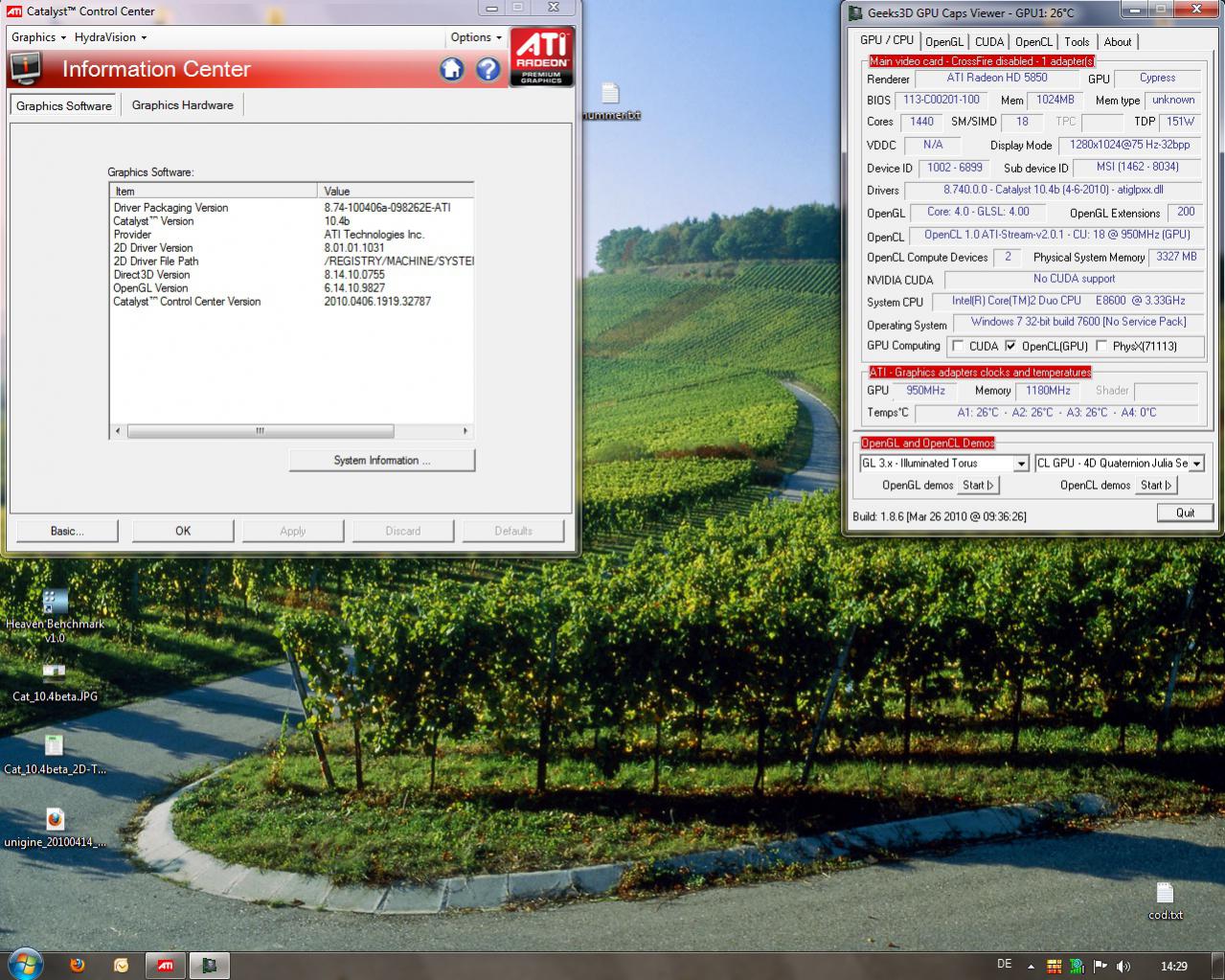Viewport: 1225px width, 980px height.
Task: Select the Cat_10.4beta.JPG desktop file
Action: click(55, 682)
